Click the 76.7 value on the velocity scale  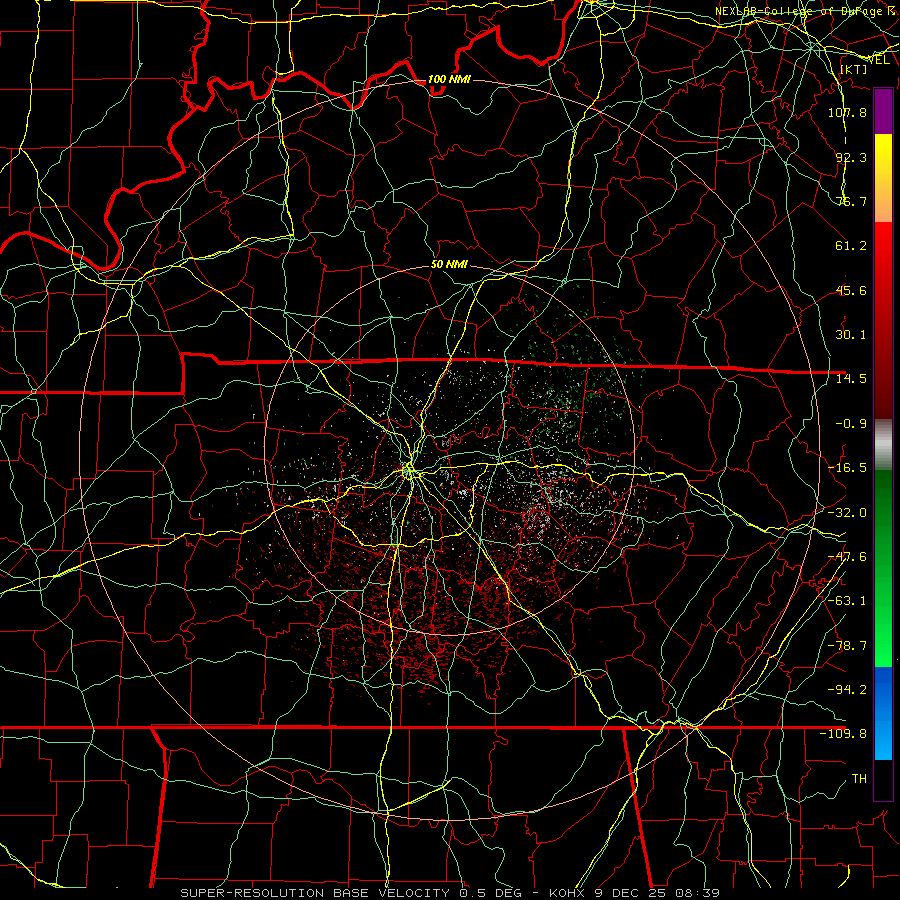tap(851, 201)
